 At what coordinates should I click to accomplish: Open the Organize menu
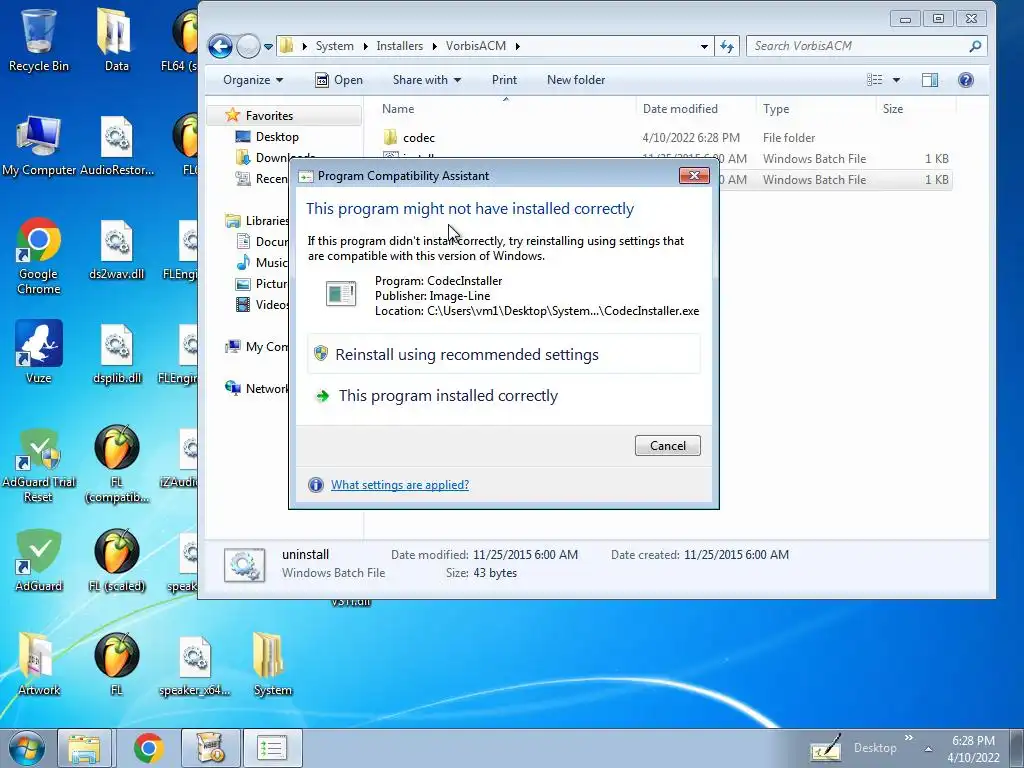[x=253, y=80]
